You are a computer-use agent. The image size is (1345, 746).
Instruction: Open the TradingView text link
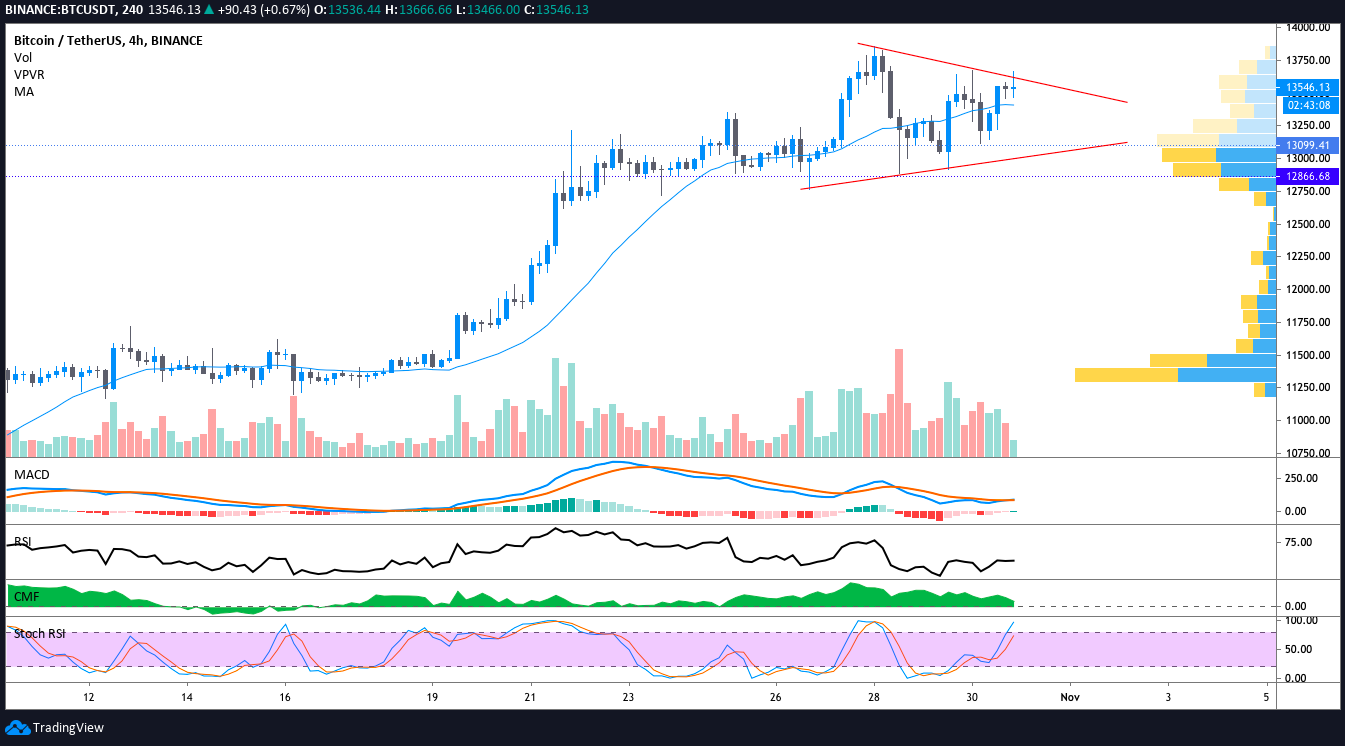coord(68,728)
